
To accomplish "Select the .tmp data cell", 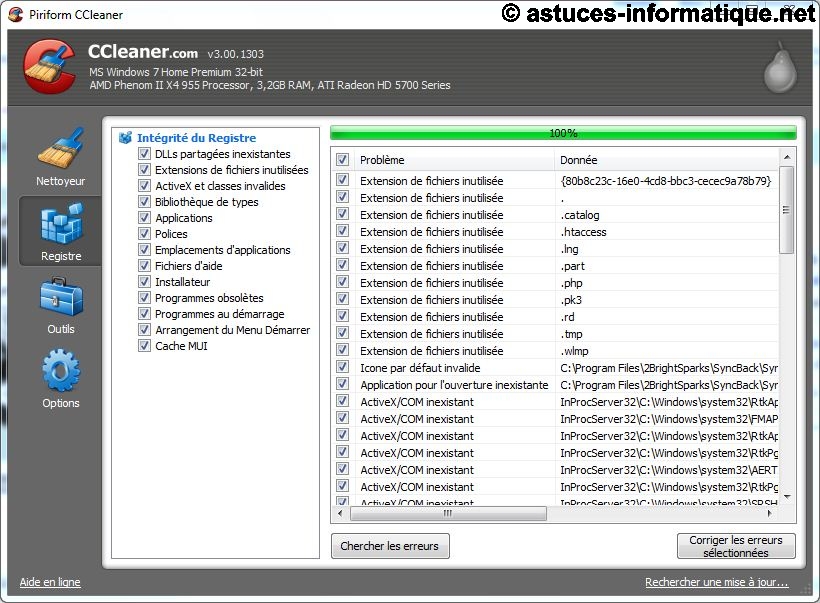I will point(572,334).
